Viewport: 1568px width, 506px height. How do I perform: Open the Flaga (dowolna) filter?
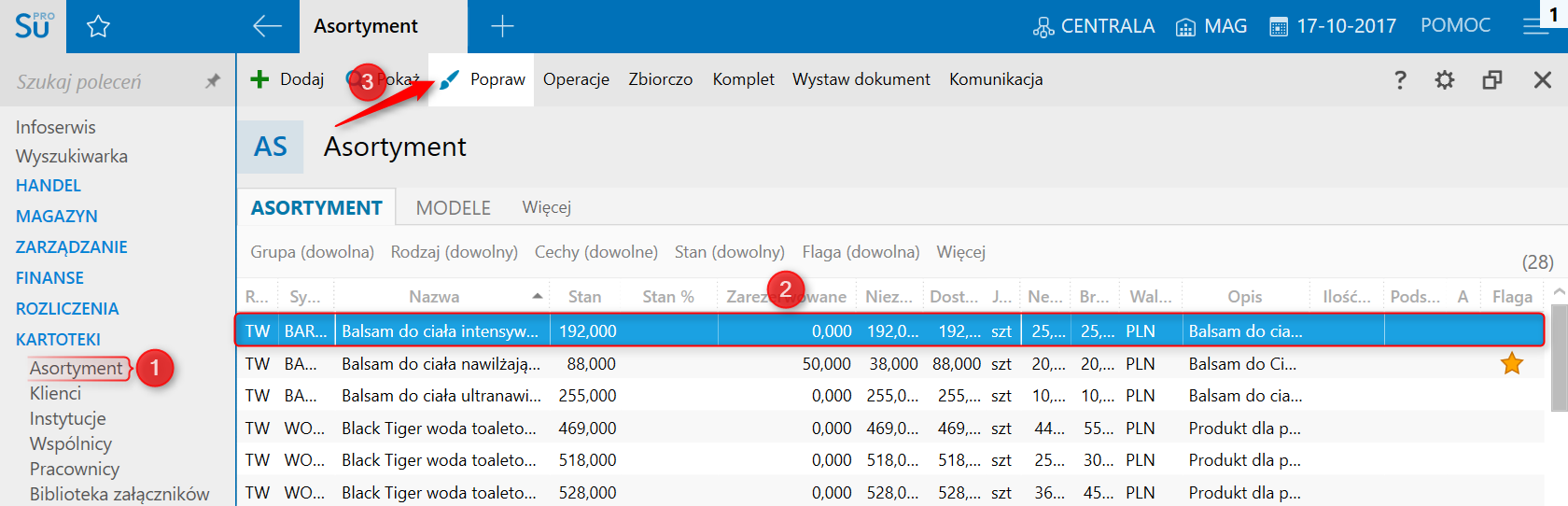click(861, 252)
